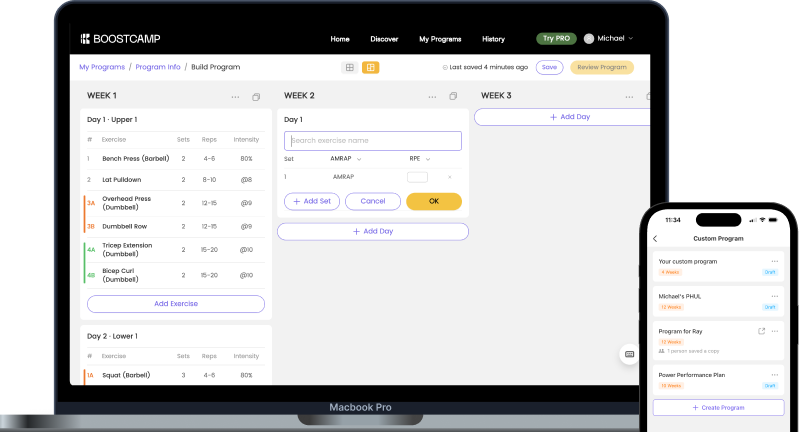Open Michael's PHUL program card
This screenshot has width=800, height=432.
718,301
